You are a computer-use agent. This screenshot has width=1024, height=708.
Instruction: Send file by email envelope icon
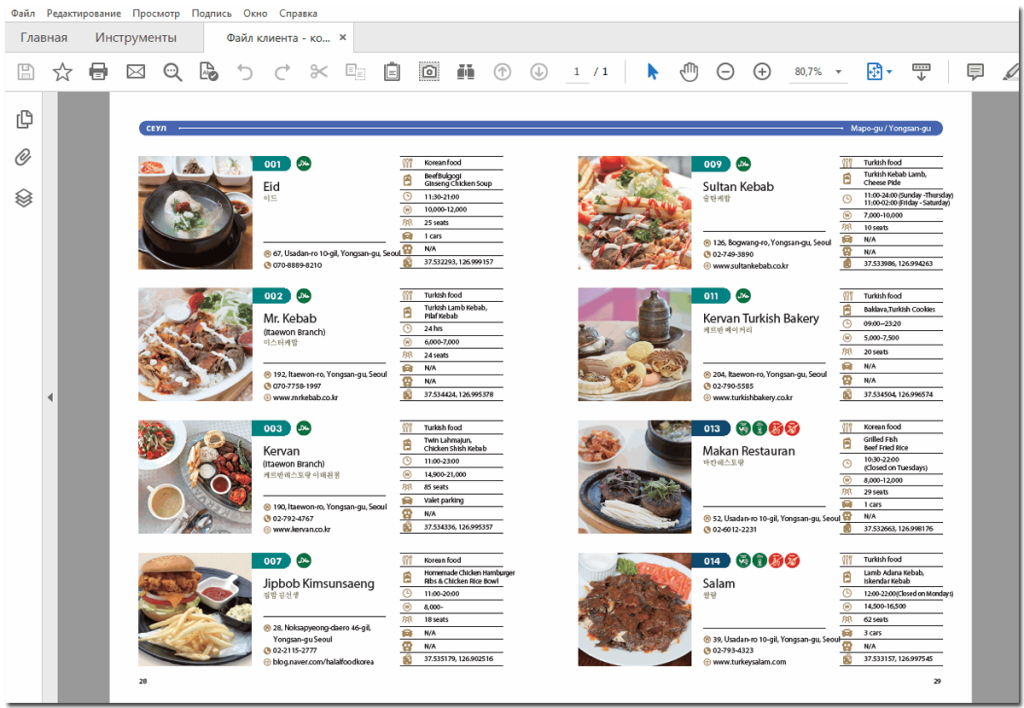(x=135, y=72)
